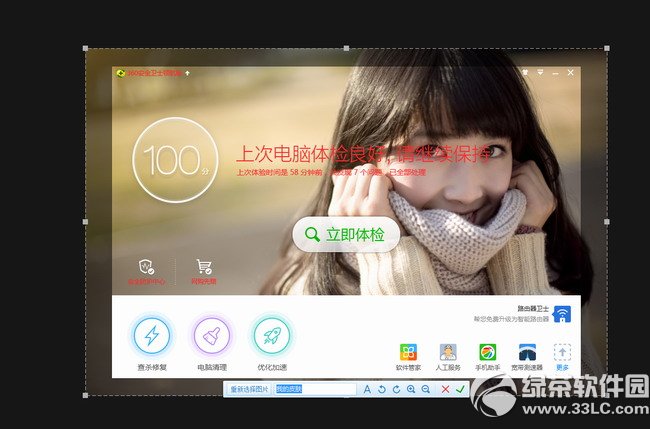Viewport: 650px width, 429px height.
Task: Select the text tool A icon
Action: [x=367, y=389]
